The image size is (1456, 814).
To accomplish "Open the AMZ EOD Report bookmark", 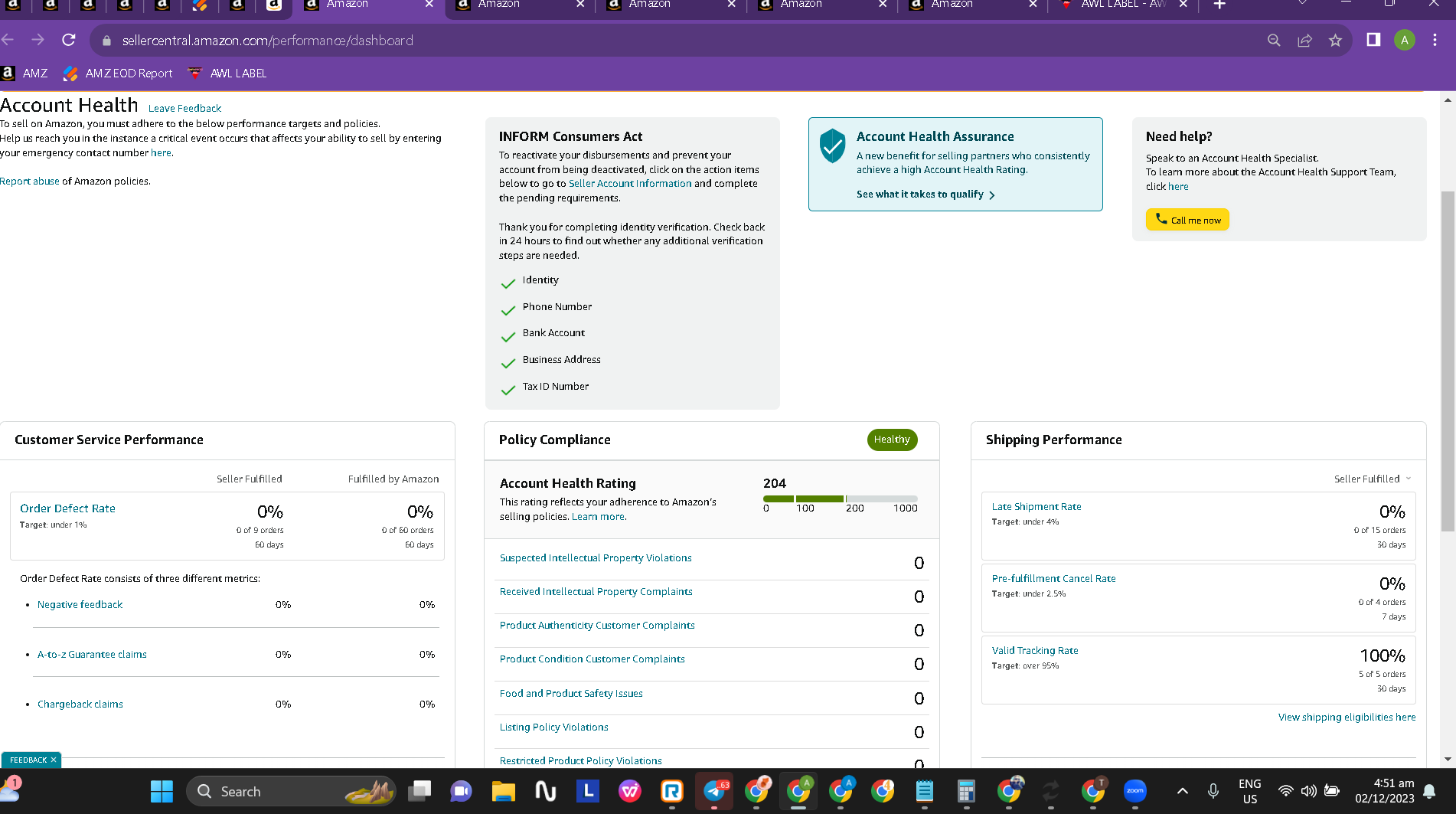I will (x=118, y=74).
